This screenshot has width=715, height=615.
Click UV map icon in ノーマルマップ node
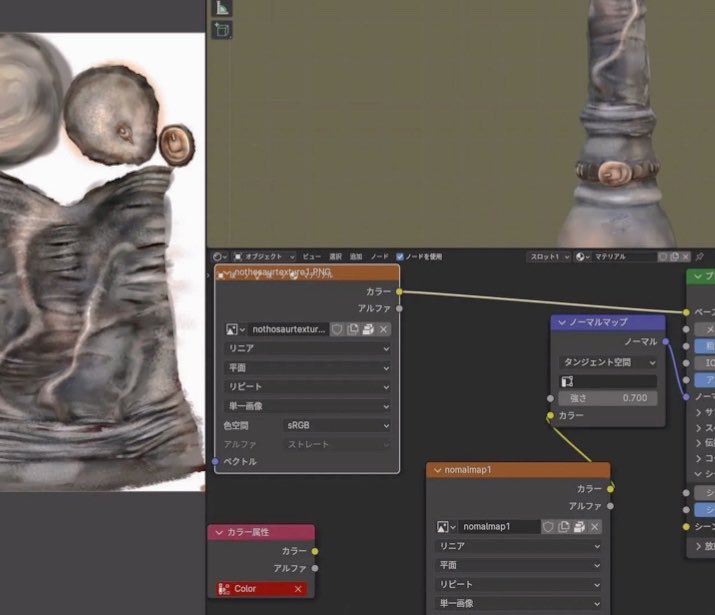[x=567, y=381]
